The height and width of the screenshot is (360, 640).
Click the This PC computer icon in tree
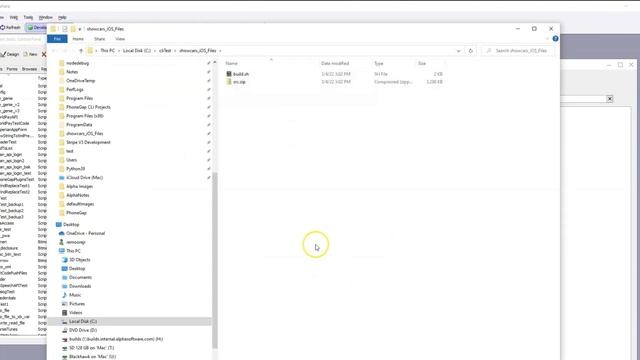click(62, 251)
